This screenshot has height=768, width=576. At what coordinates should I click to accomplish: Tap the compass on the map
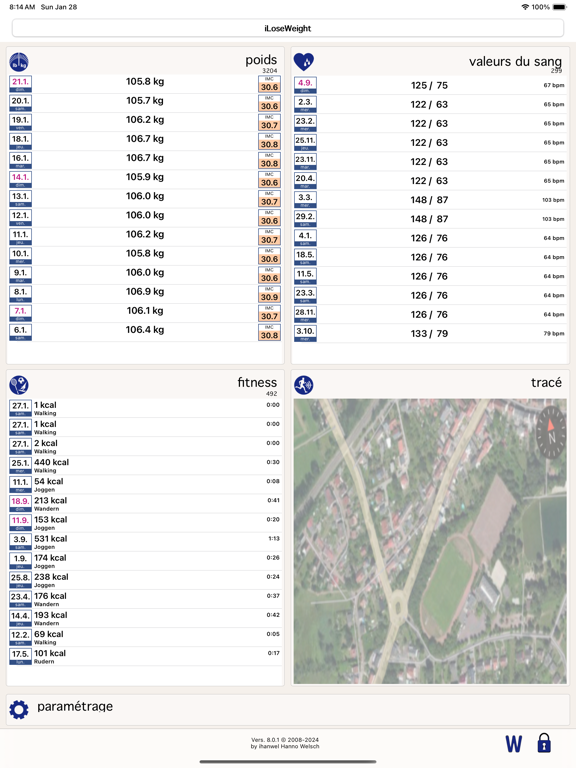tap(551, 432)
